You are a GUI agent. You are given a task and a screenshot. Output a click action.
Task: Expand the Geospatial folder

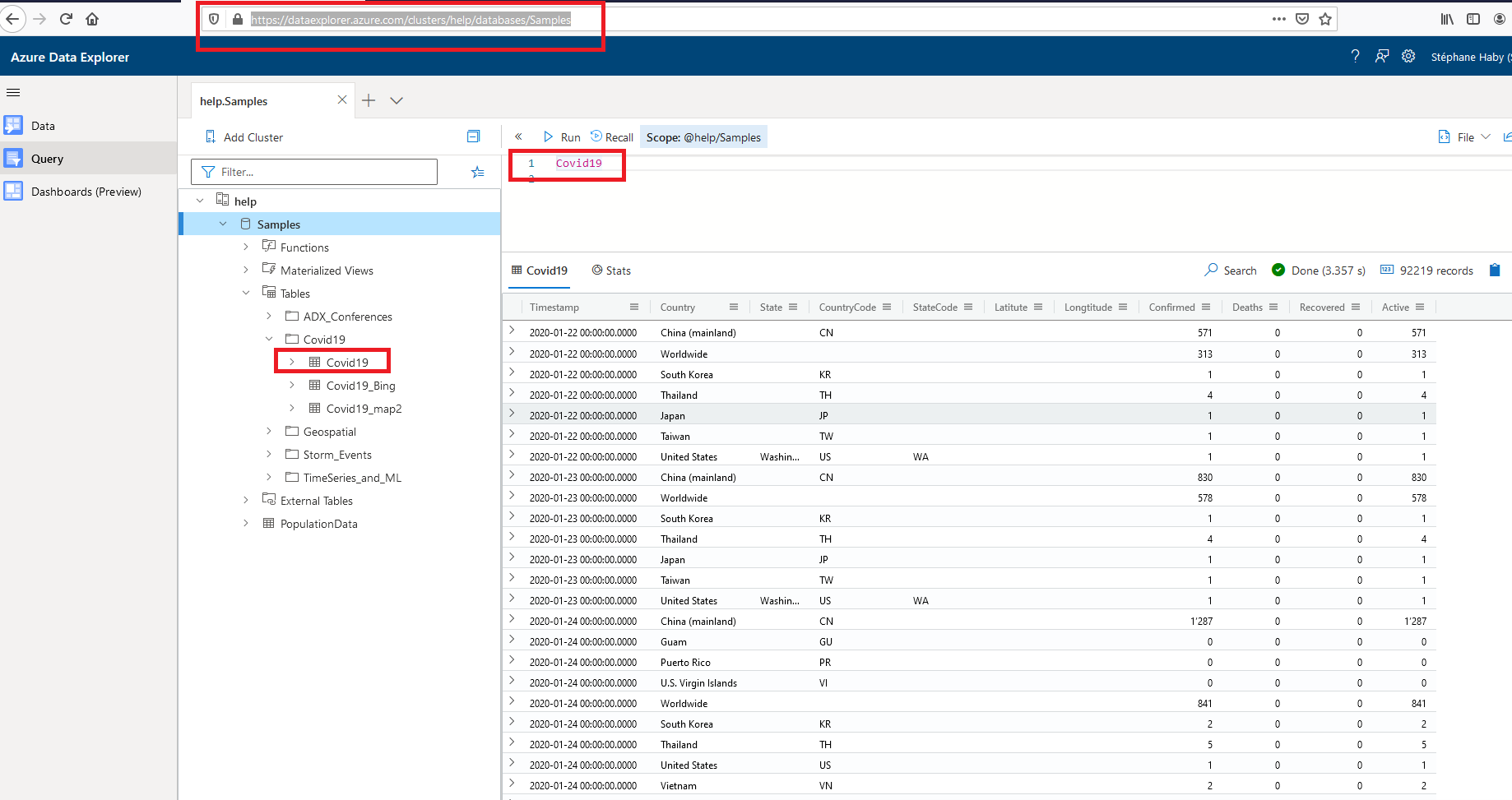pos(269,431)
